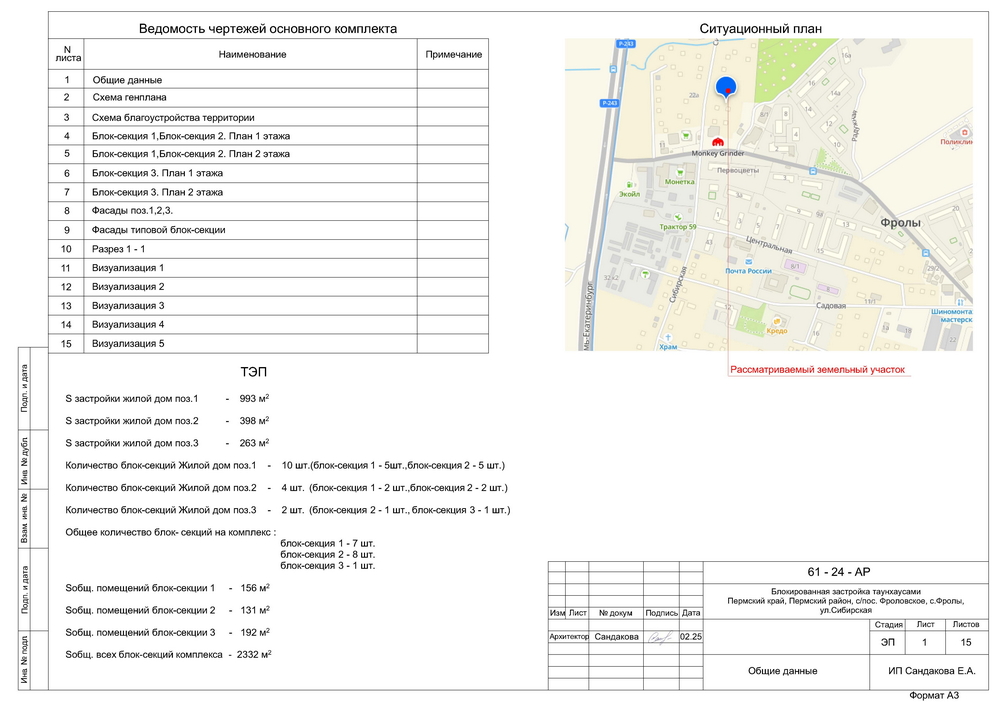Viewport: 1000px width, 702px height.
Task: Select the Экойл fuel station icon
Action: [x=629, y=184]
